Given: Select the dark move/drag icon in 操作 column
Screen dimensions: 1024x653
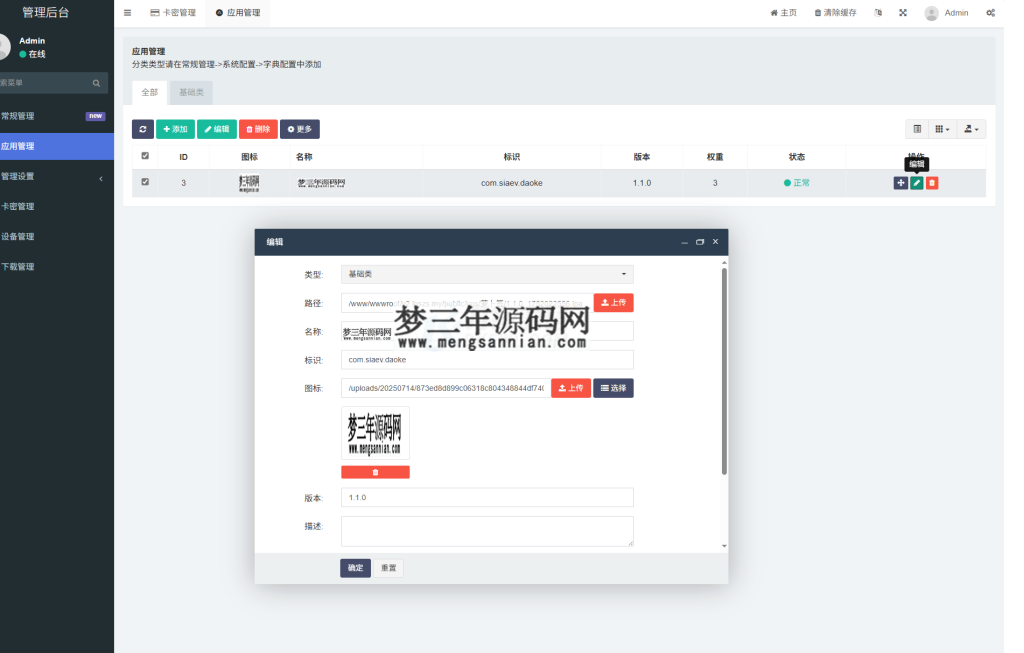Looking at the screenshot, I should tap(901, 183).
